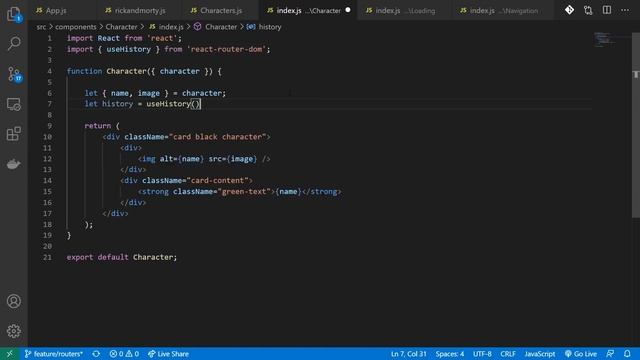This screenshot has width=640, height=360.
Task: Click the GitLens diamond icon in the editor toolbar
Action: click(569, 10)
